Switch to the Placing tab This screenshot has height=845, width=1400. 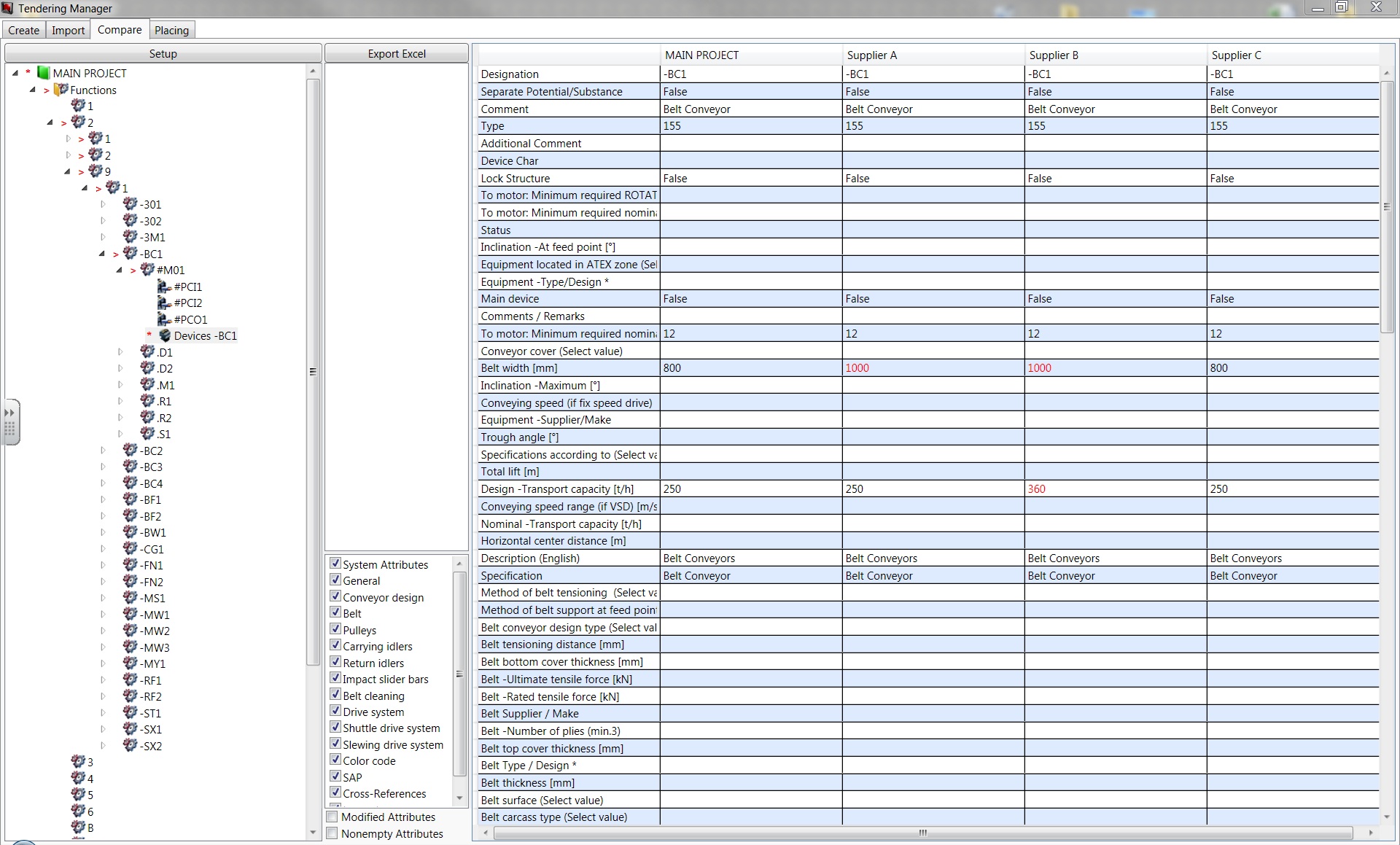[171, 30]
